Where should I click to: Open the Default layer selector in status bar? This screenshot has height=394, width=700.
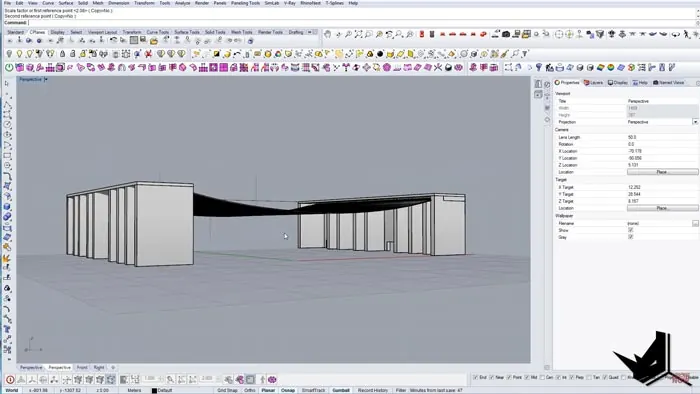(162, 390)
